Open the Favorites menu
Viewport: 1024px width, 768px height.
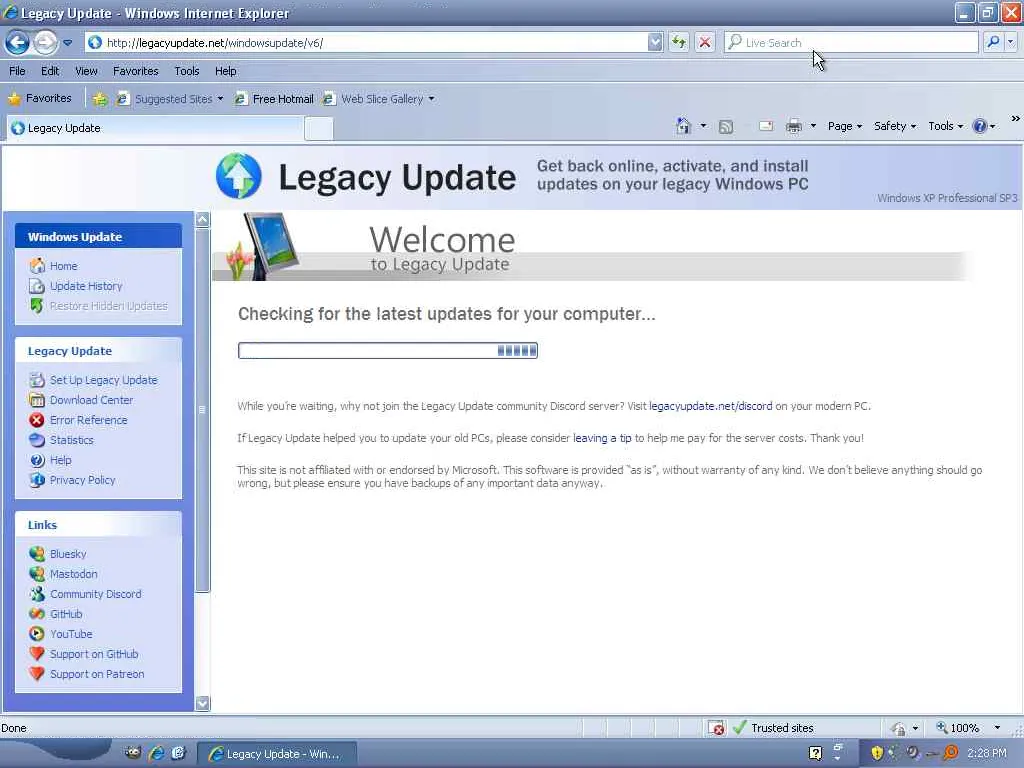point(135,71)
